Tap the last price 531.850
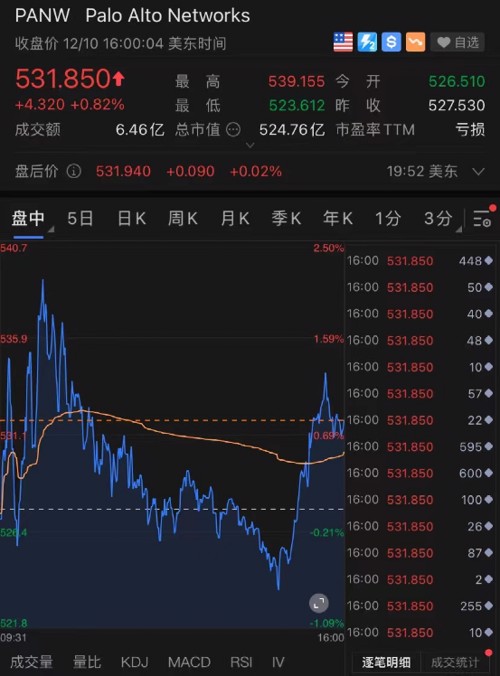Image resolution: width=500 pixels, height=676 pixels. click(63, 79)
